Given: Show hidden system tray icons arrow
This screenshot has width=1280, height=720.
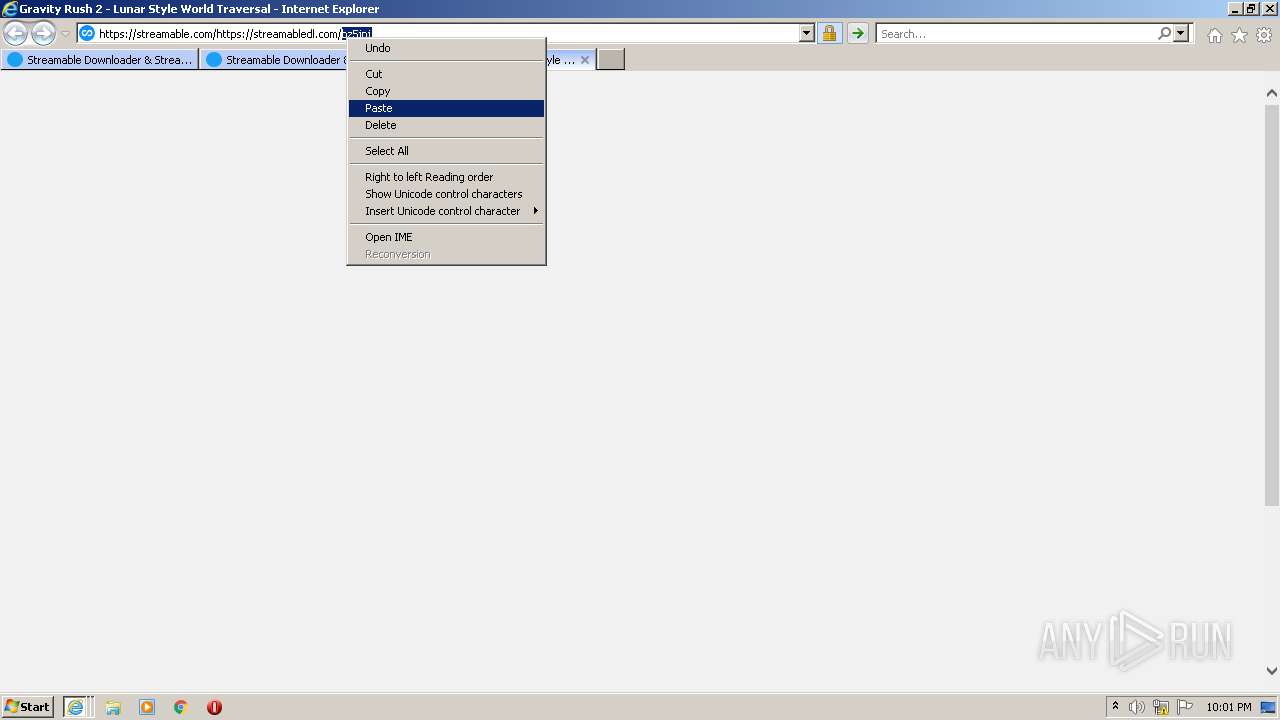Looking at the screenshot, I should click(1115, 707).
